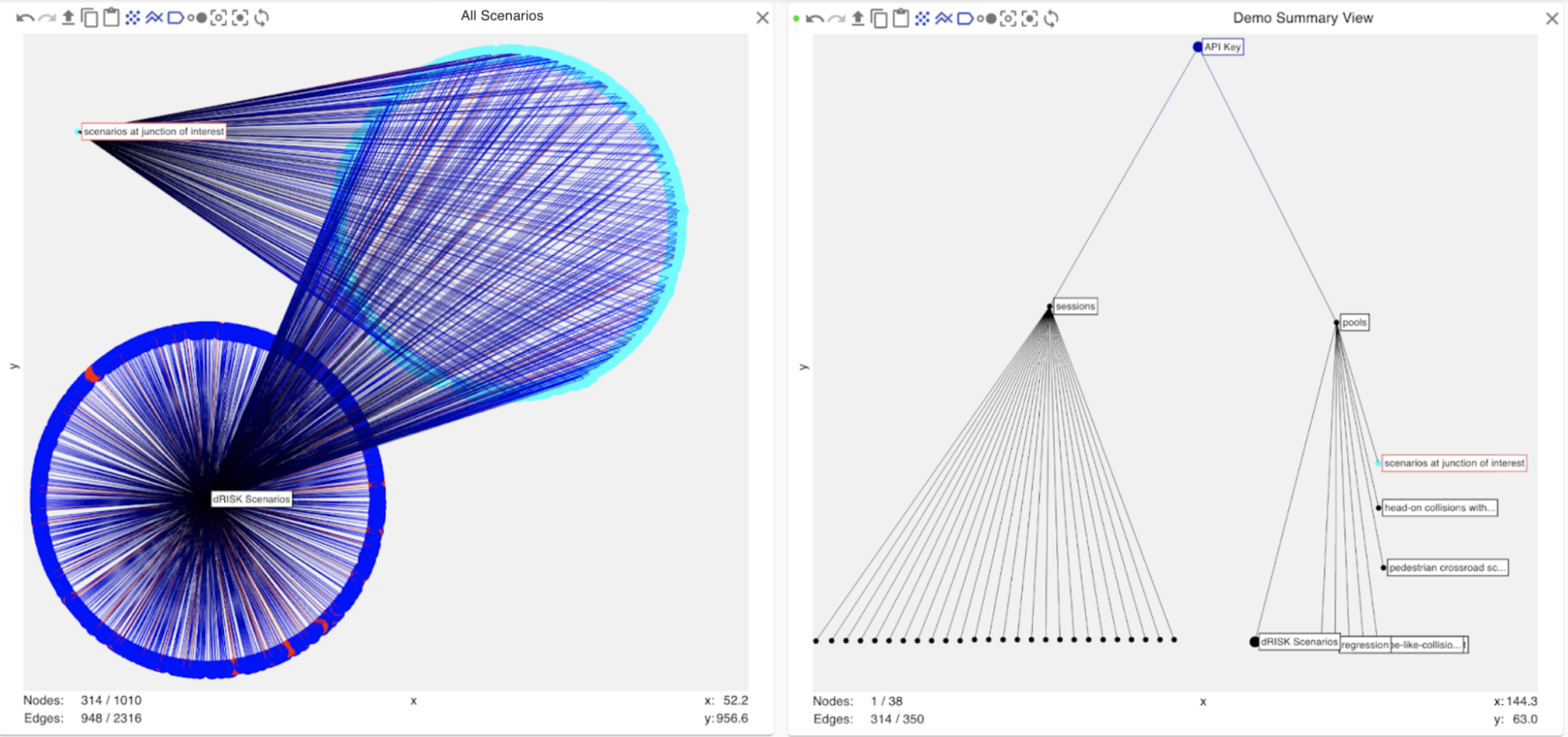The image size is (1568, 737).
Task: Click the 'head-on collisions with...' node label
Action: coord(1439,508)
